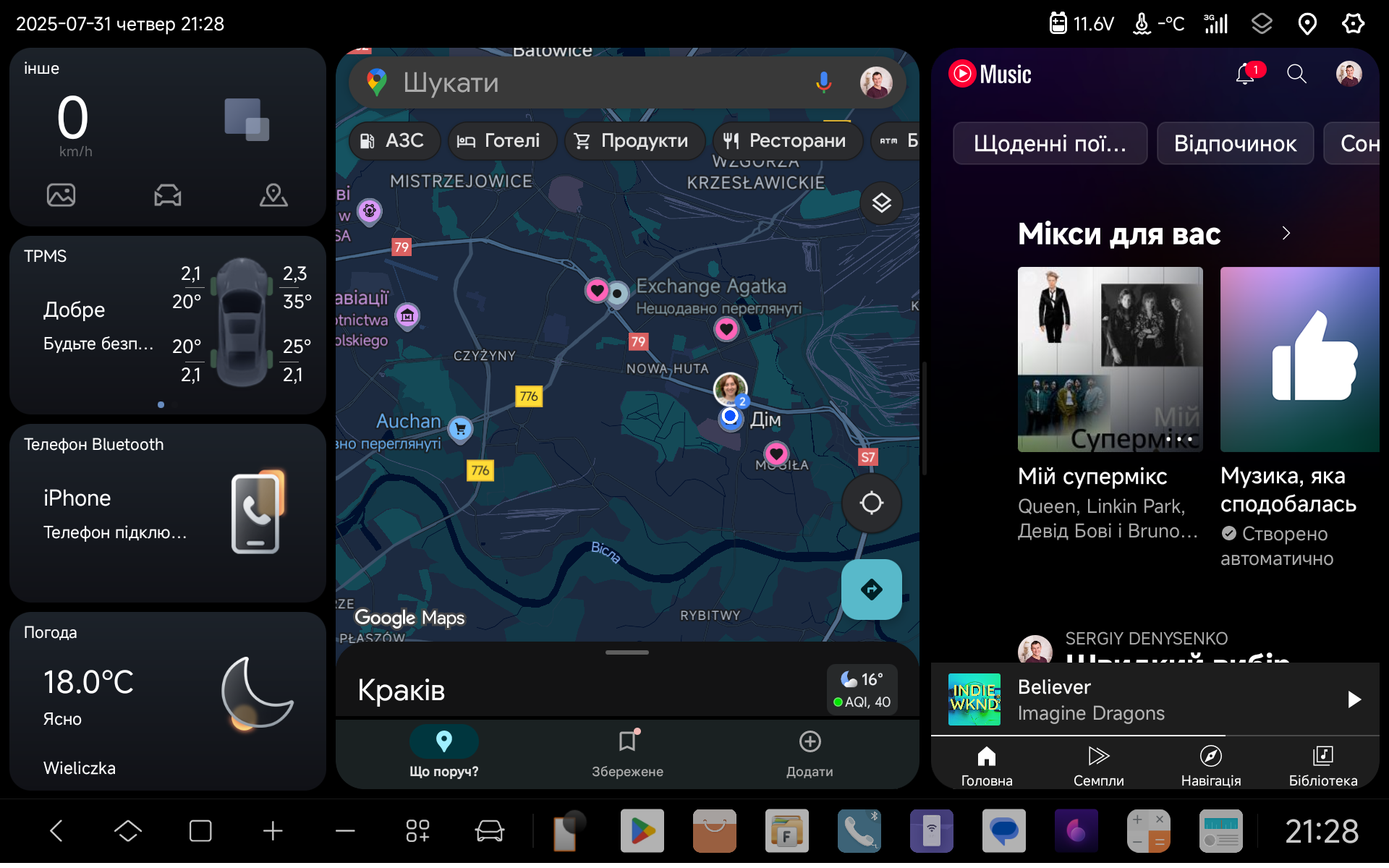The width and height of the screenshot is (1389, 868).
Task: Open three-dot menu on Мій супермікс
Action: [1179, 438]
